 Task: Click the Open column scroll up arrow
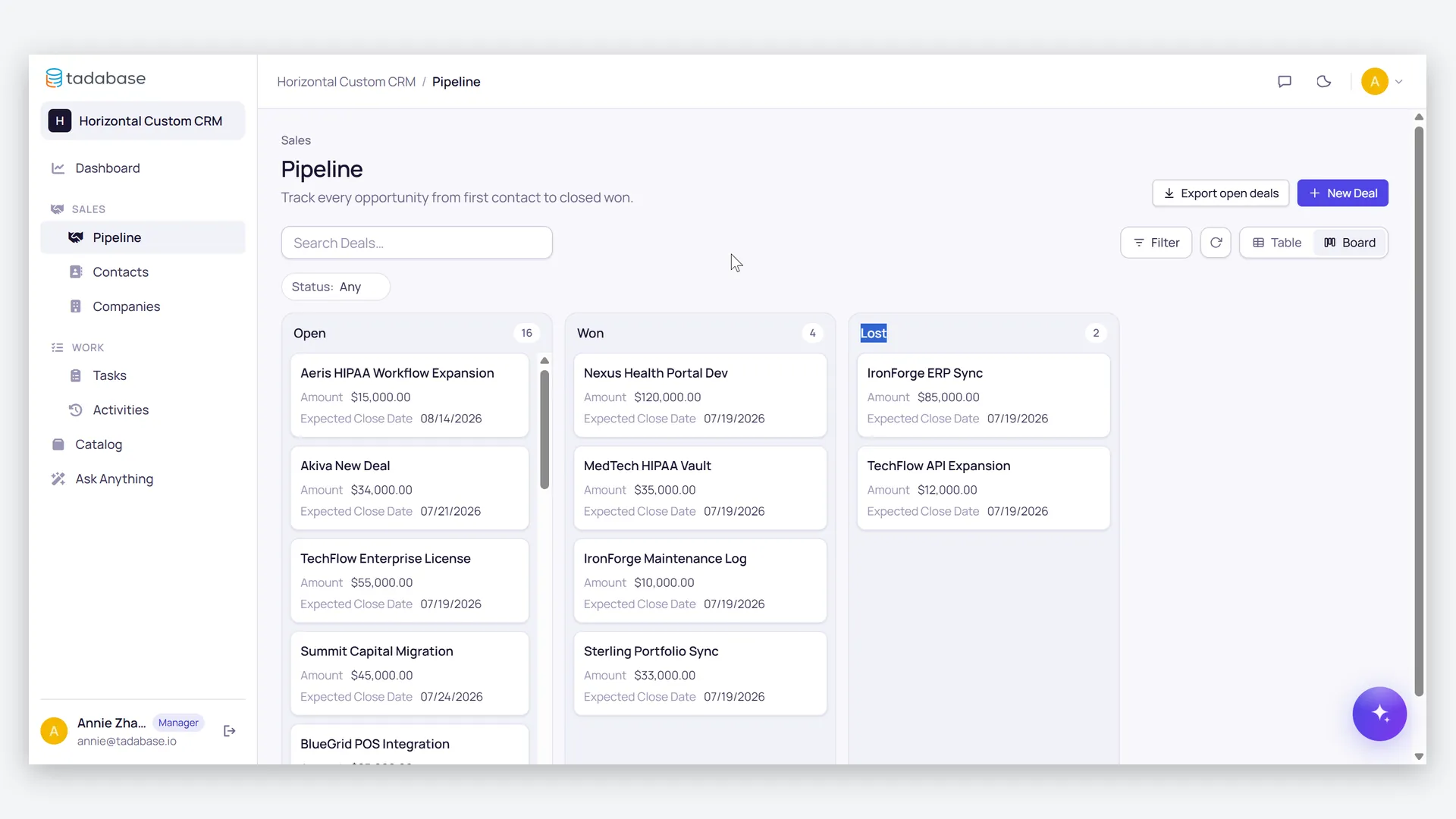(x=544, y=361)
